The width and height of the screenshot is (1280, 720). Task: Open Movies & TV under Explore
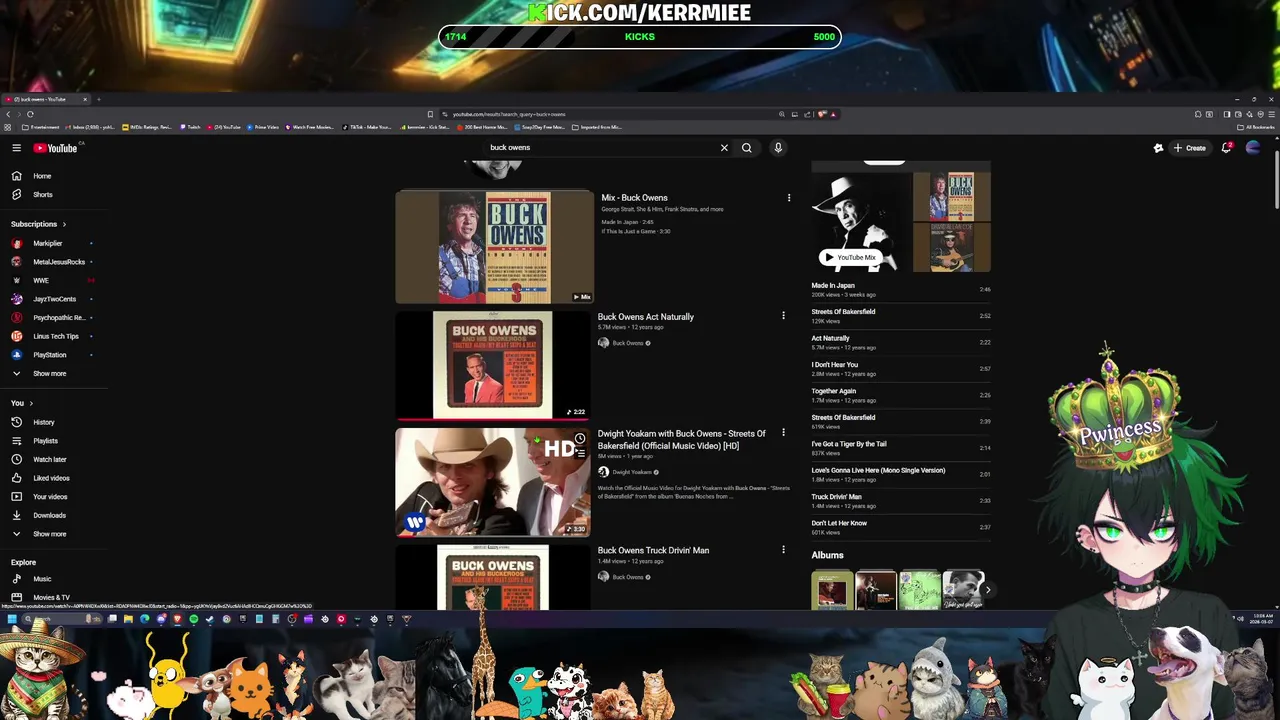[x=54, y=597]
